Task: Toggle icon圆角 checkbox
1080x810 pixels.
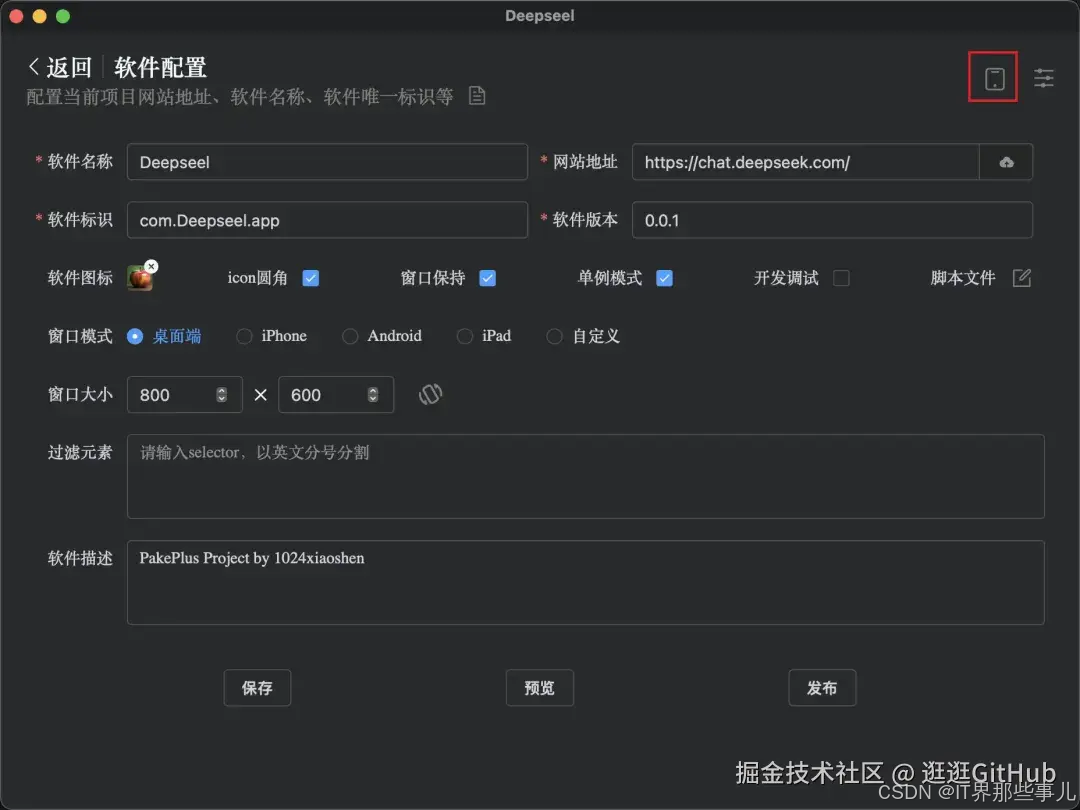Action: 311,278
